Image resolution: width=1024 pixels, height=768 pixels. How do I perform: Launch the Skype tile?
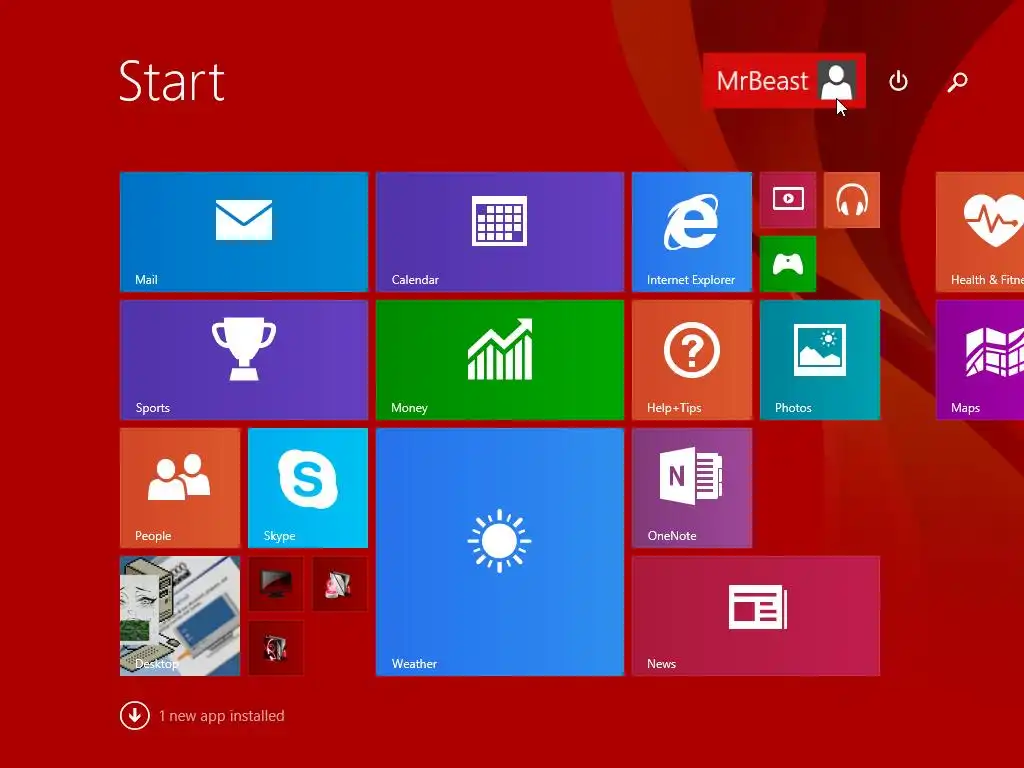308,488
